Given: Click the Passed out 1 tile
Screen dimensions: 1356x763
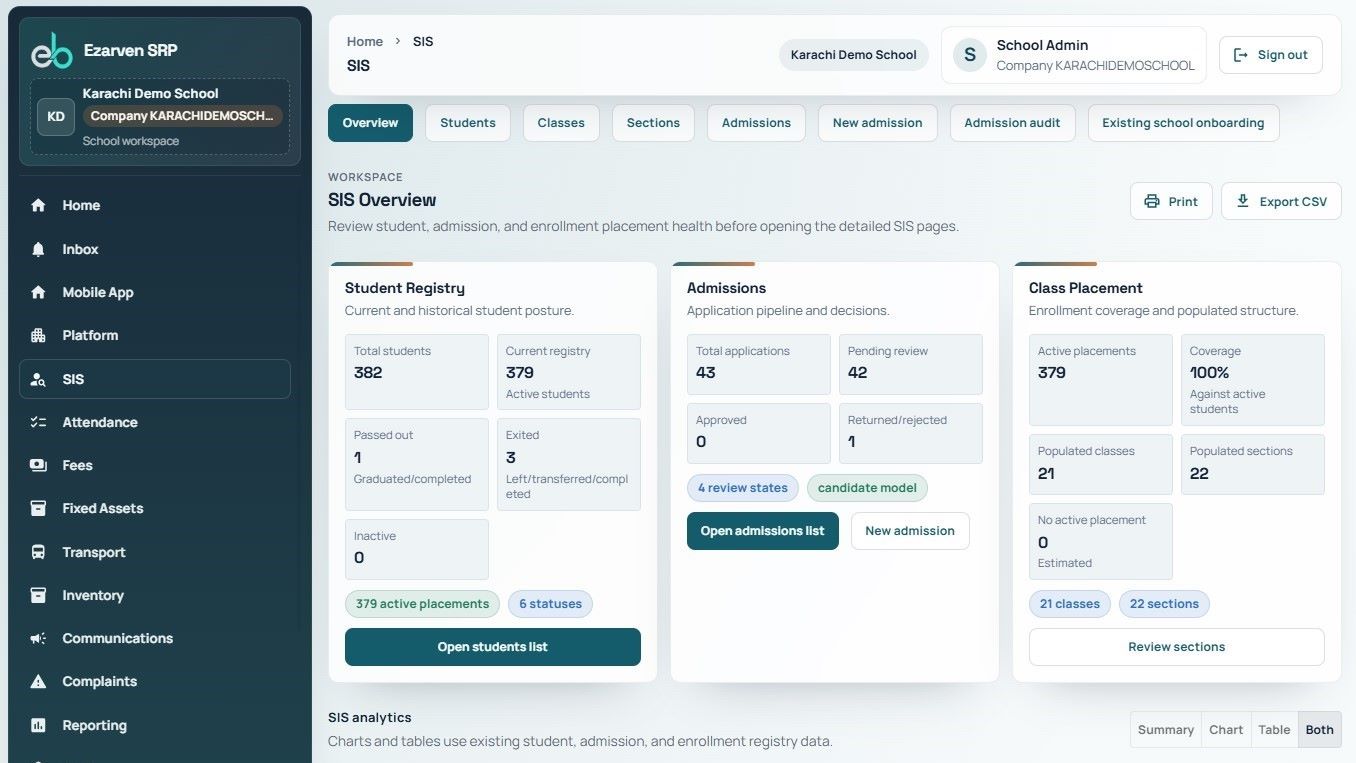Looking at the screenshot, I should click(x=417, y=464).
